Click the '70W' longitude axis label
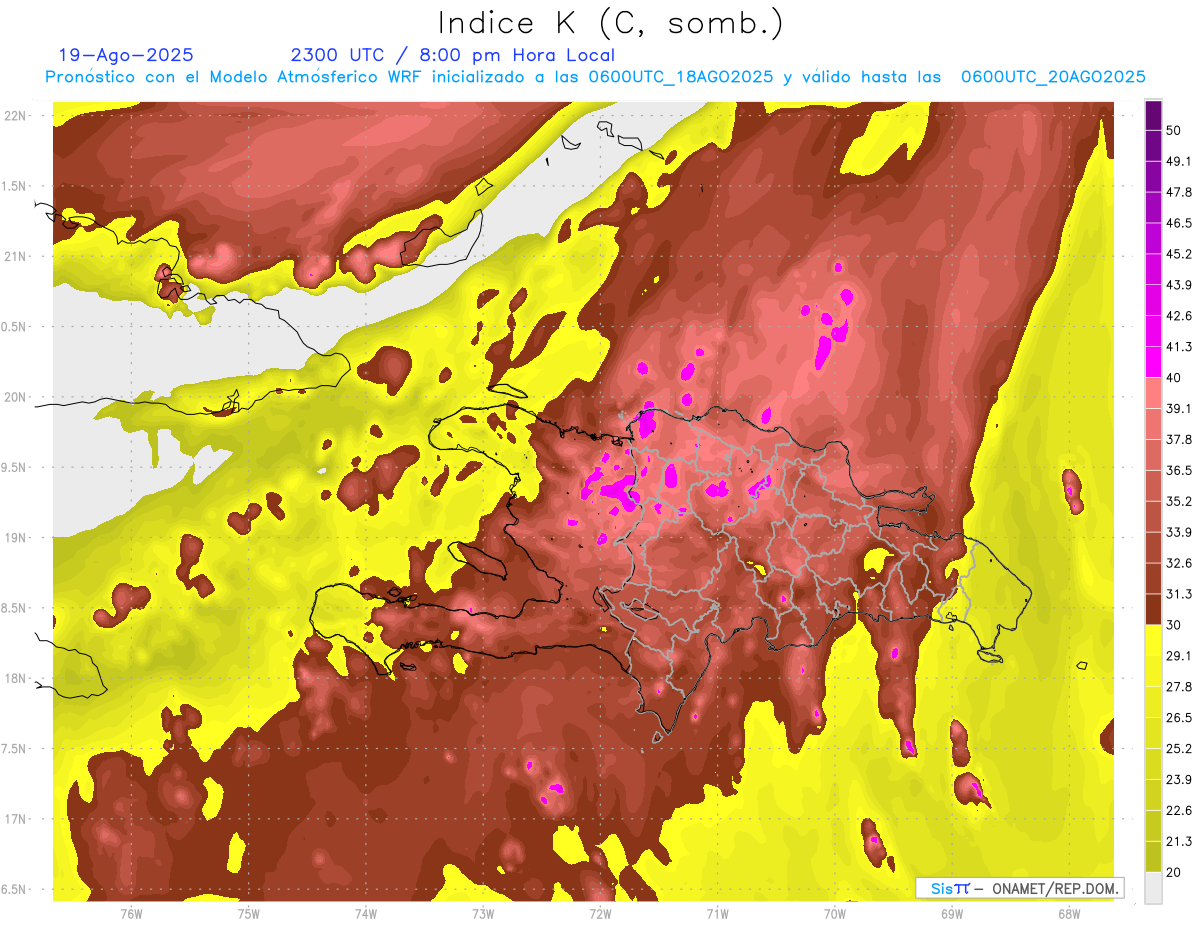Screen dimensions: 1200x927 834,913
